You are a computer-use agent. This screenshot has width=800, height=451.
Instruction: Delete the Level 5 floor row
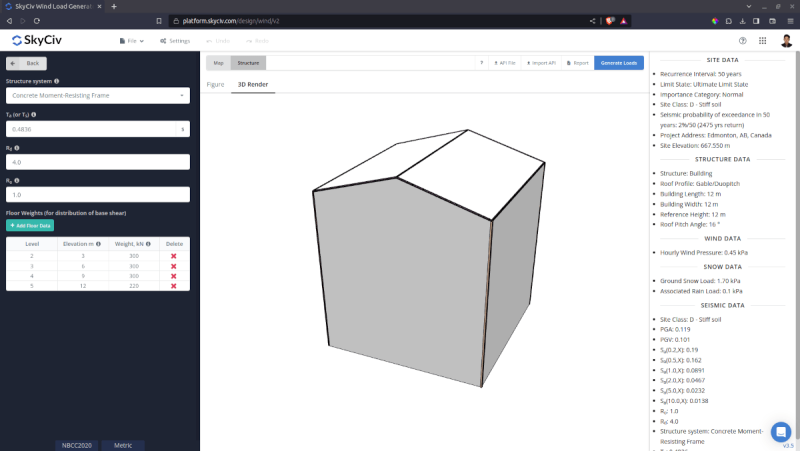tap(173, 286)
